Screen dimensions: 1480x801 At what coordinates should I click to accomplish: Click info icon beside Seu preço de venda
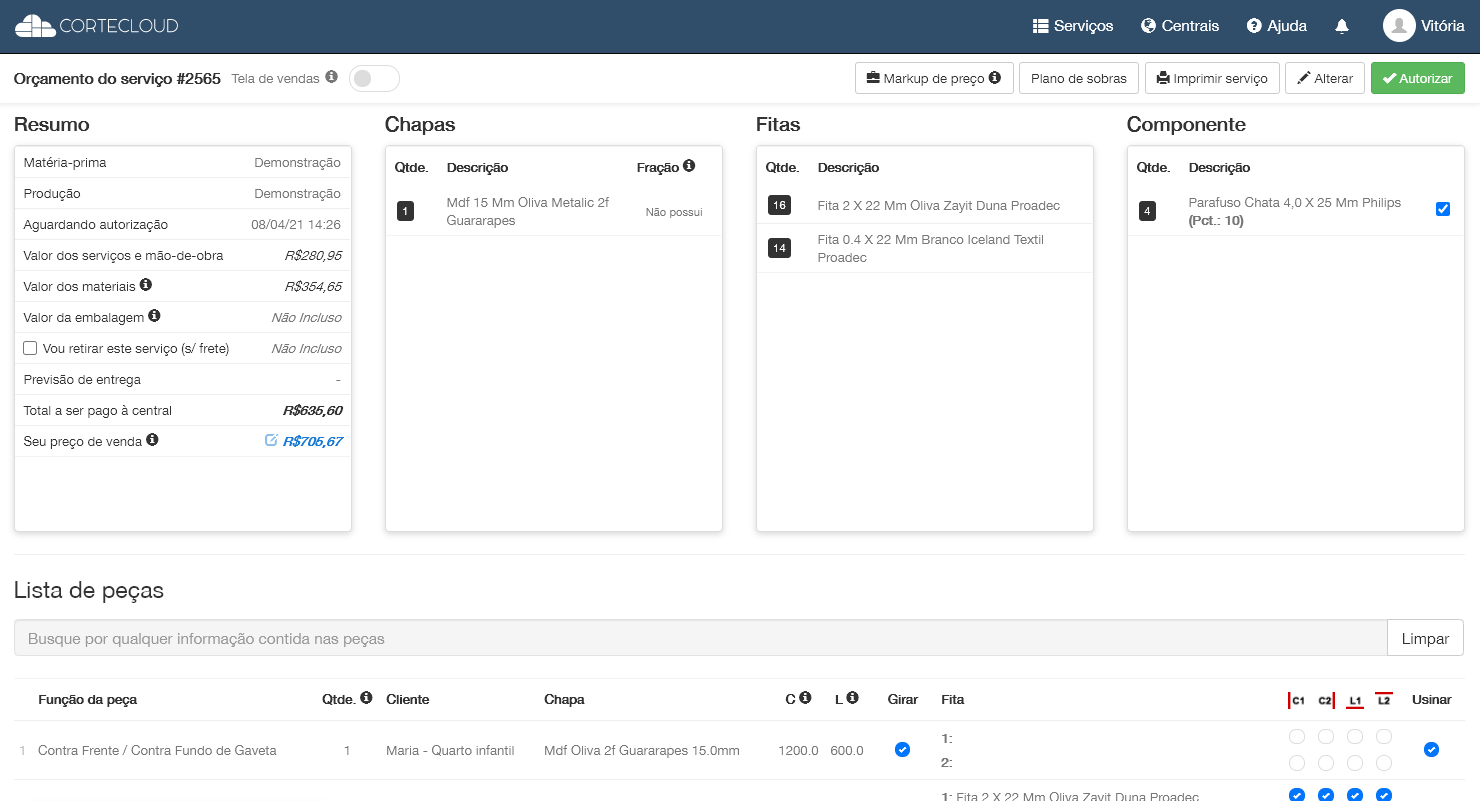point(152,440)
